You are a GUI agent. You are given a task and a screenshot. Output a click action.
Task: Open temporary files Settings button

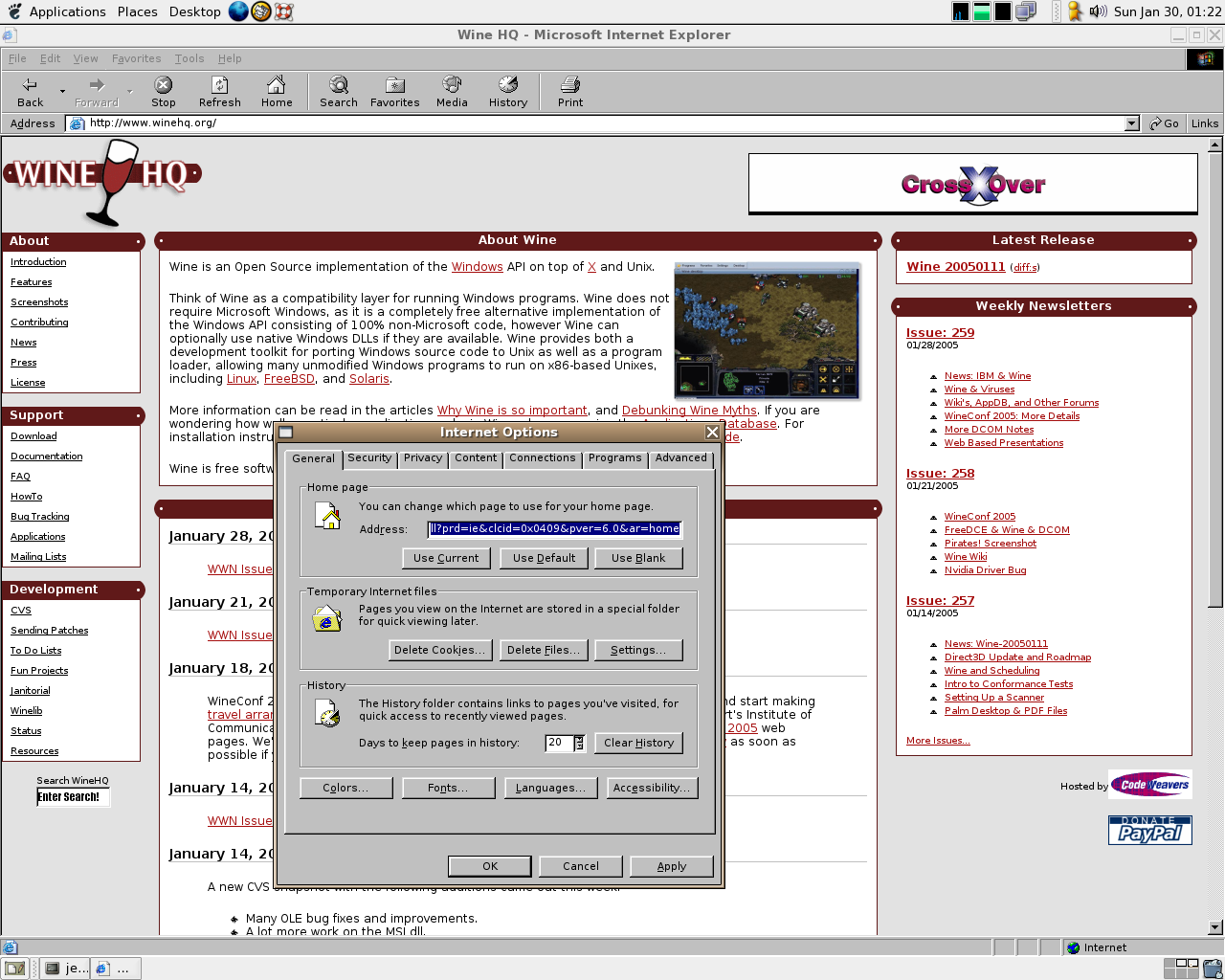point(638,650)
